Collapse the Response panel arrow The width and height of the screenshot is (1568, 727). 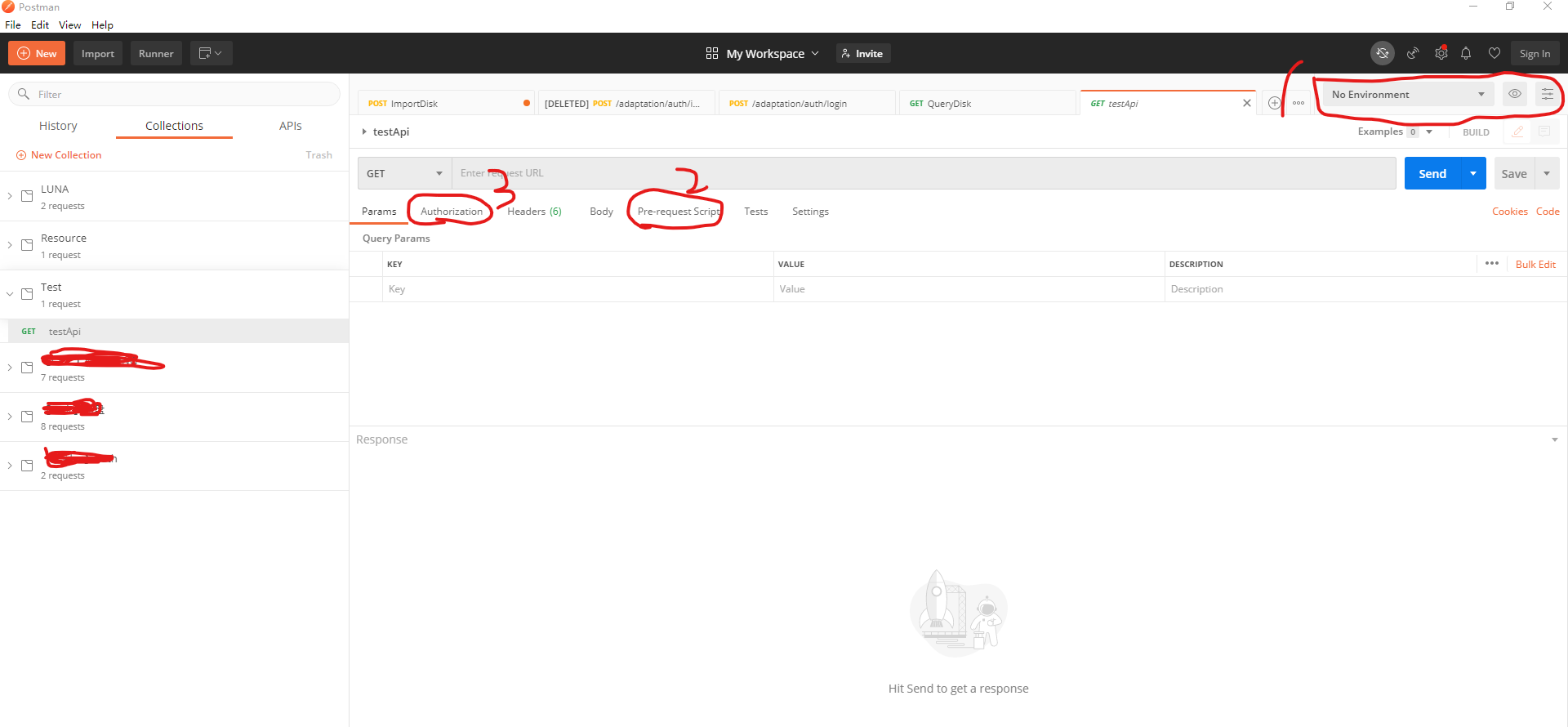1554,439
